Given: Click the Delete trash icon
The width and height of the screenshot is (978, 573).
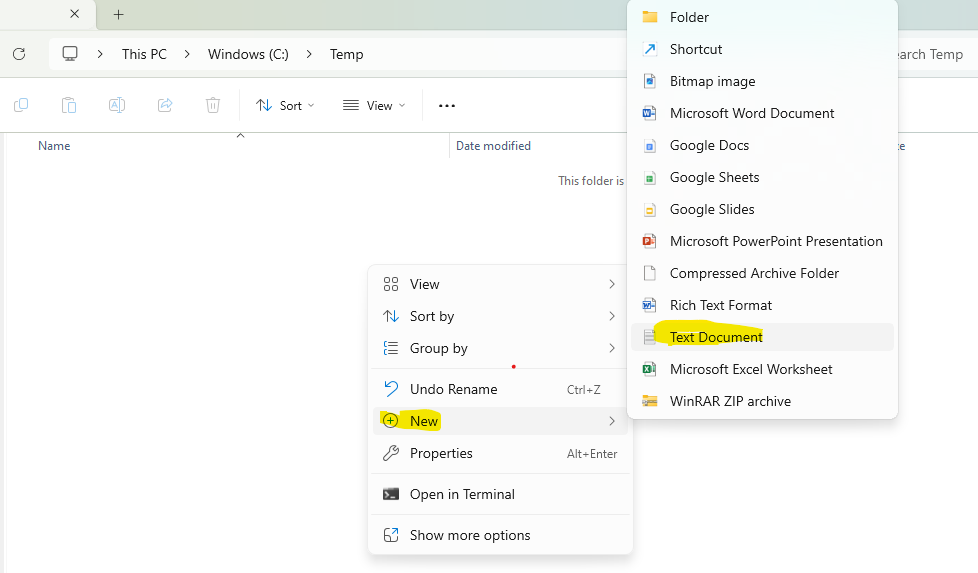Looking at the screenshot, I should (x=213, y=105).
